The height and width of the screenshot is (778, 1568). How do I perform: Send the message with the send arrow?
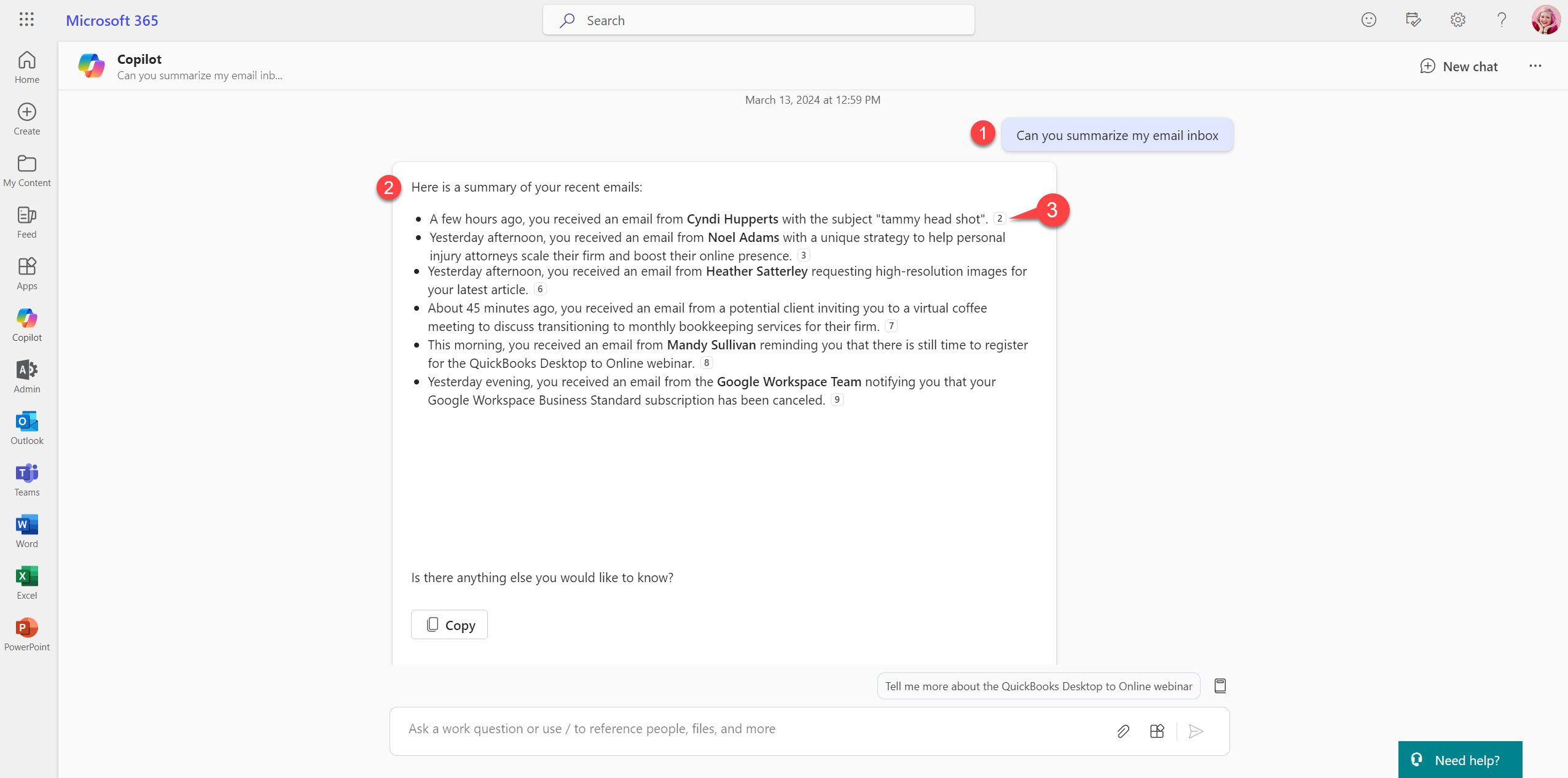(x=1194, y=731)
